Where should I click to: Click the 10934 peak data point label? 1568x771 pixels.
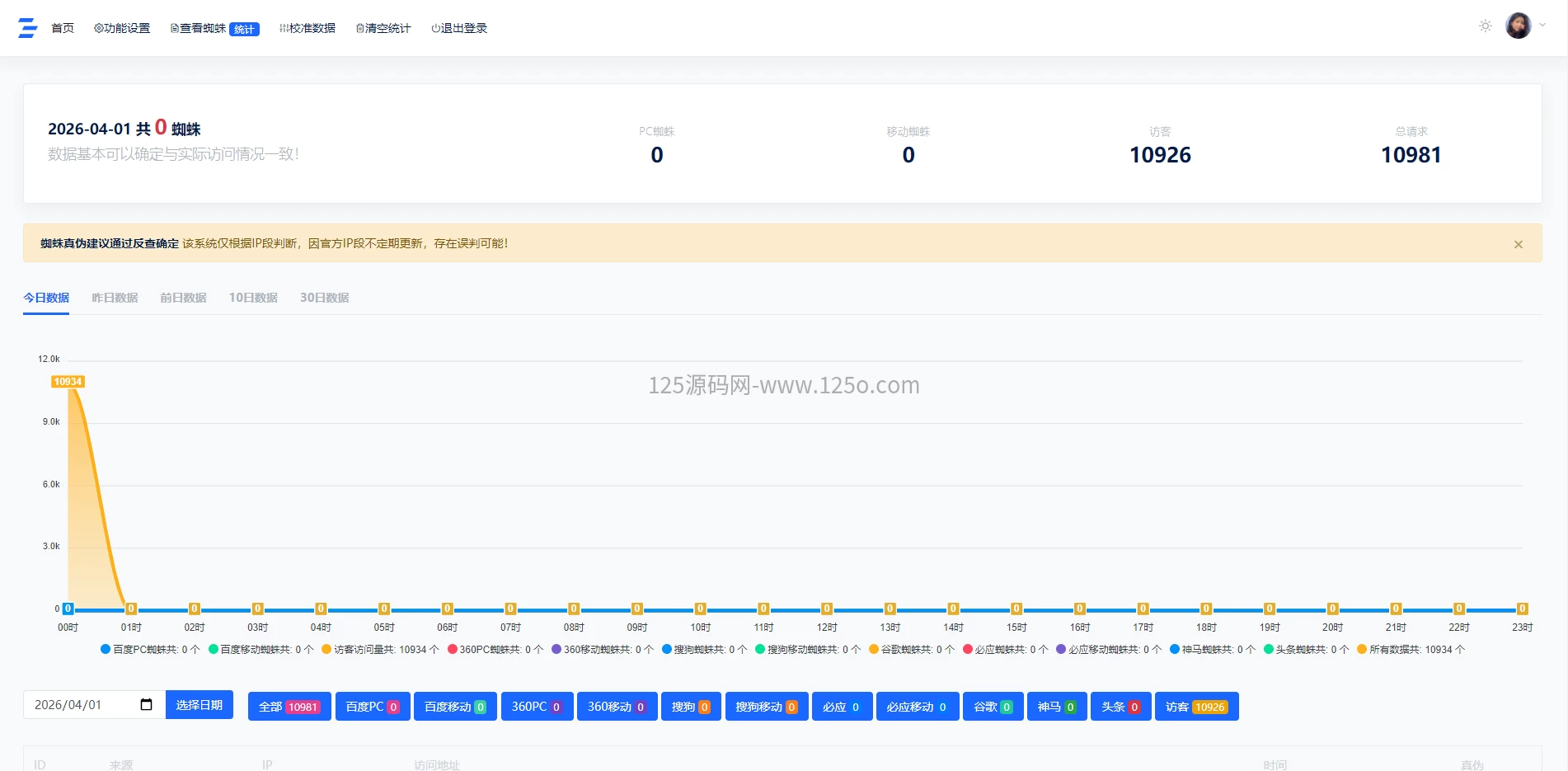(68, 382)
